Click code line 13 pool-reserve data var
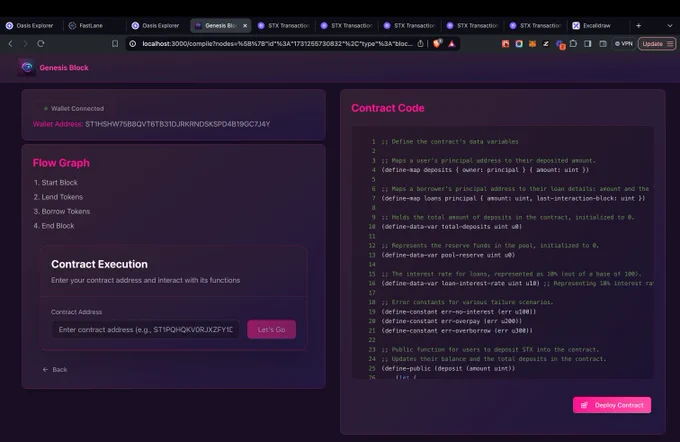 click(448, 255)
